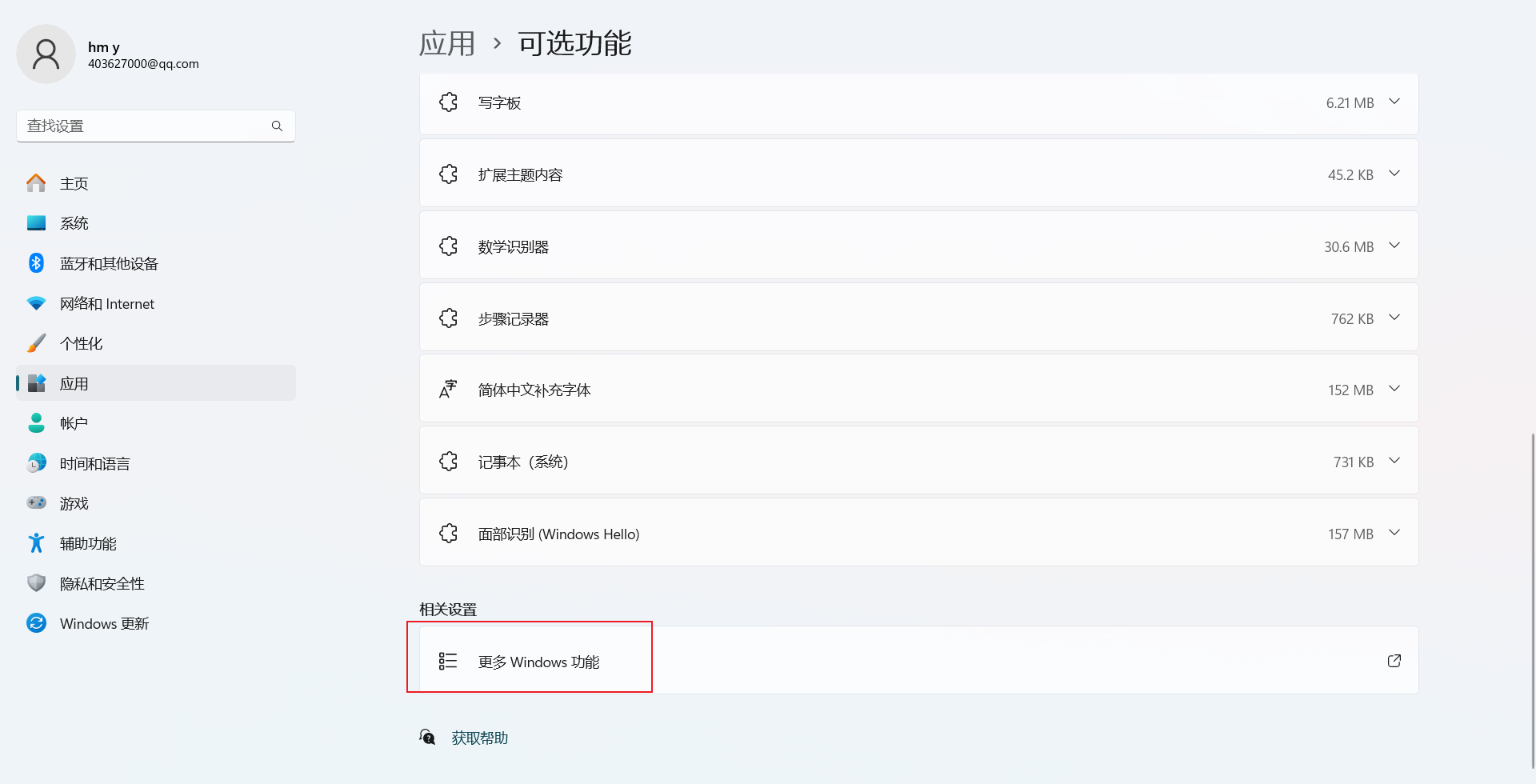The height and width of the screenshot is (784, 1536).
Task: Open 辅助功能 accessibility settings
Action: click(88, 544)
